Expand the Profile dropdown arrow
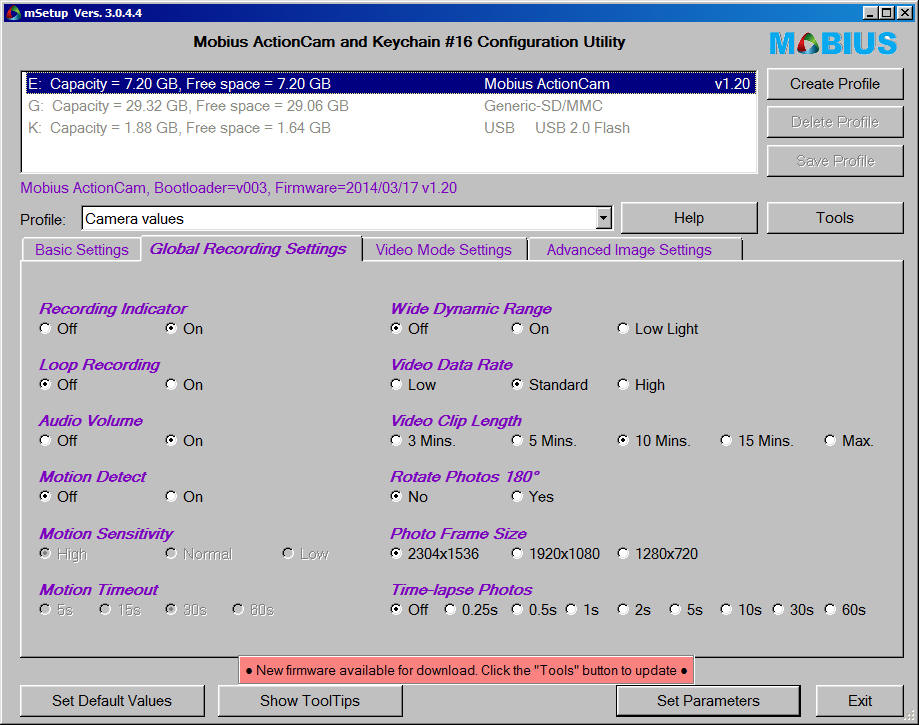919x725 pixels. point(604,219)
